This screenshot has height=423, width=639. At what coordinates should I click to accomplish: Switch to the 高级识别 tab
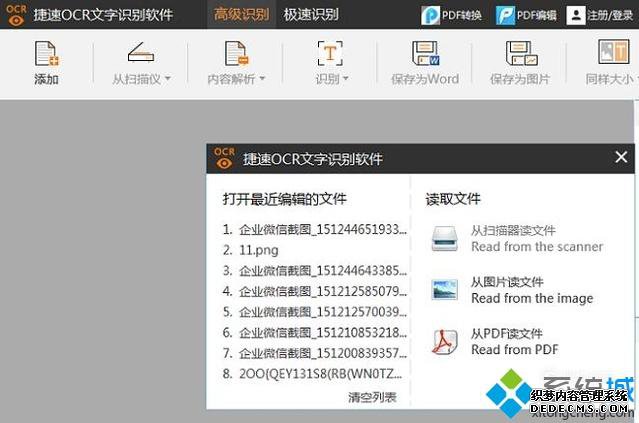pos(241,15)
